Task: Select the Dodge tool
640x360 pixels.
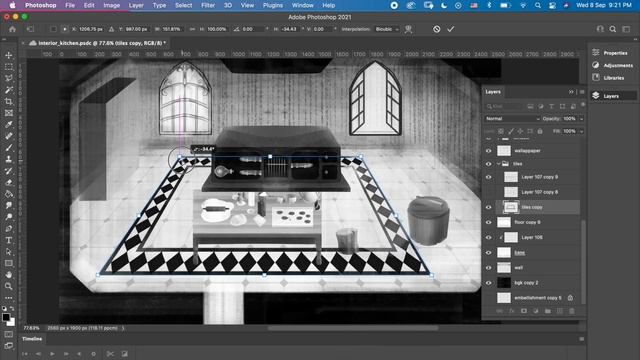Action: pos(9,217)
